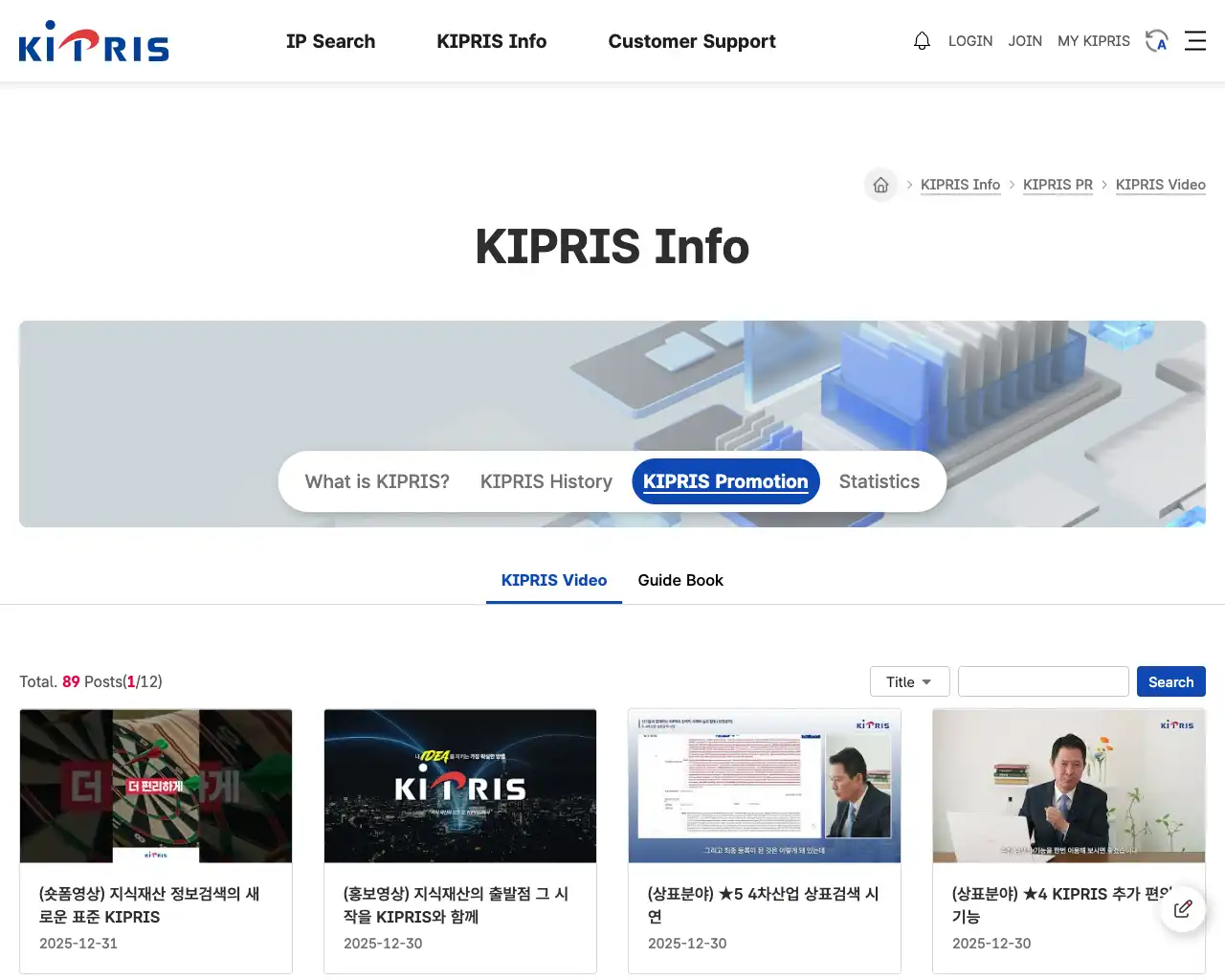Open the IP Search menu
Image resolution: width=1225 pixels, height=980 pixels.
pos(330,41)
